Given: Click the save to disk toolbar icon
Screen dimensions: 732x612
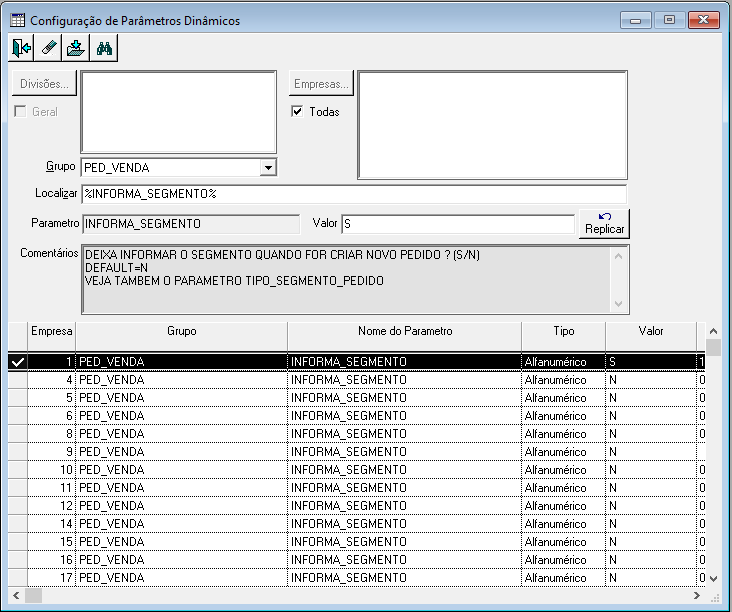Looking at the screenshot, I should [76, 48].
